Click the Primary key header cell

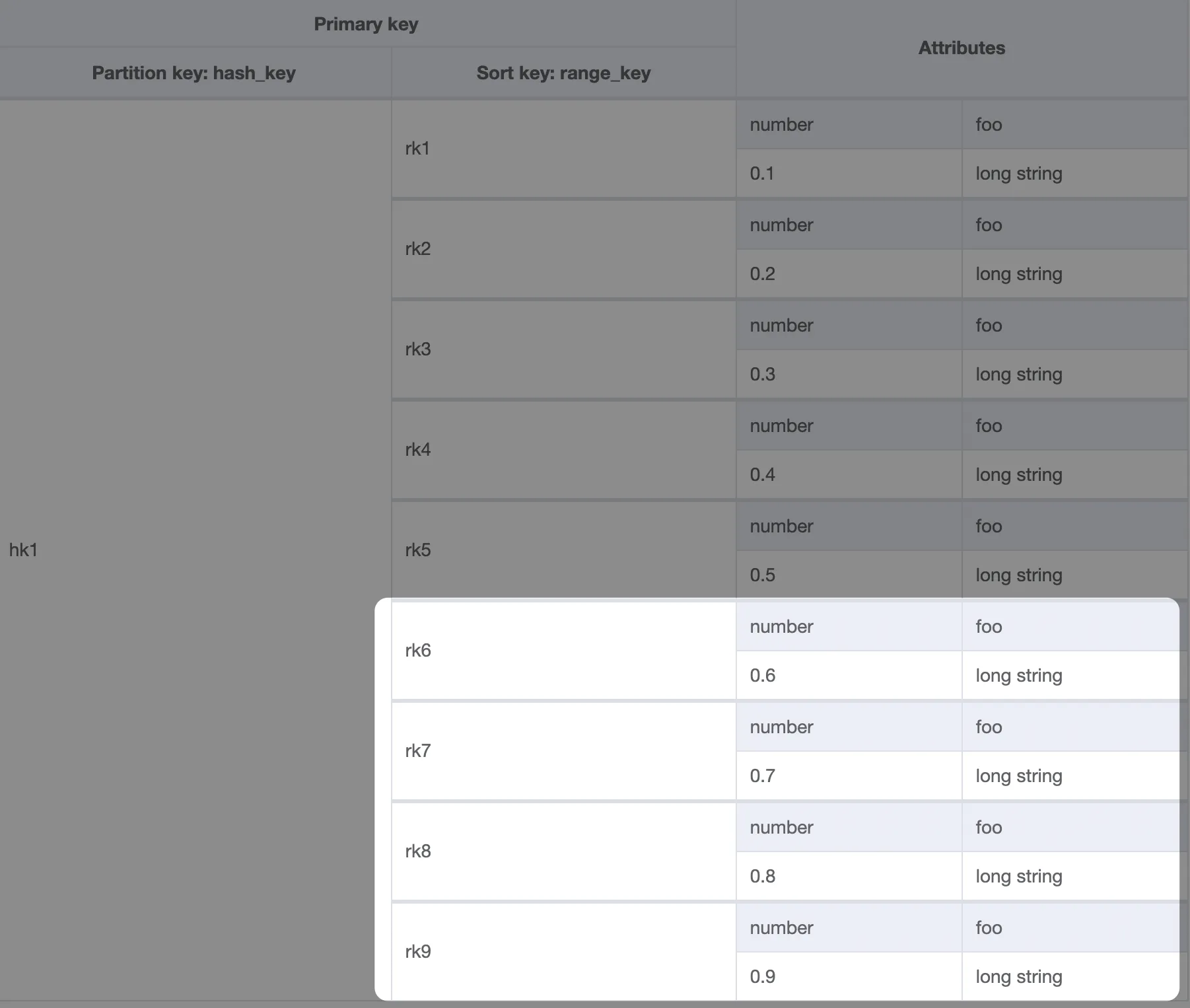coord(366,24)
